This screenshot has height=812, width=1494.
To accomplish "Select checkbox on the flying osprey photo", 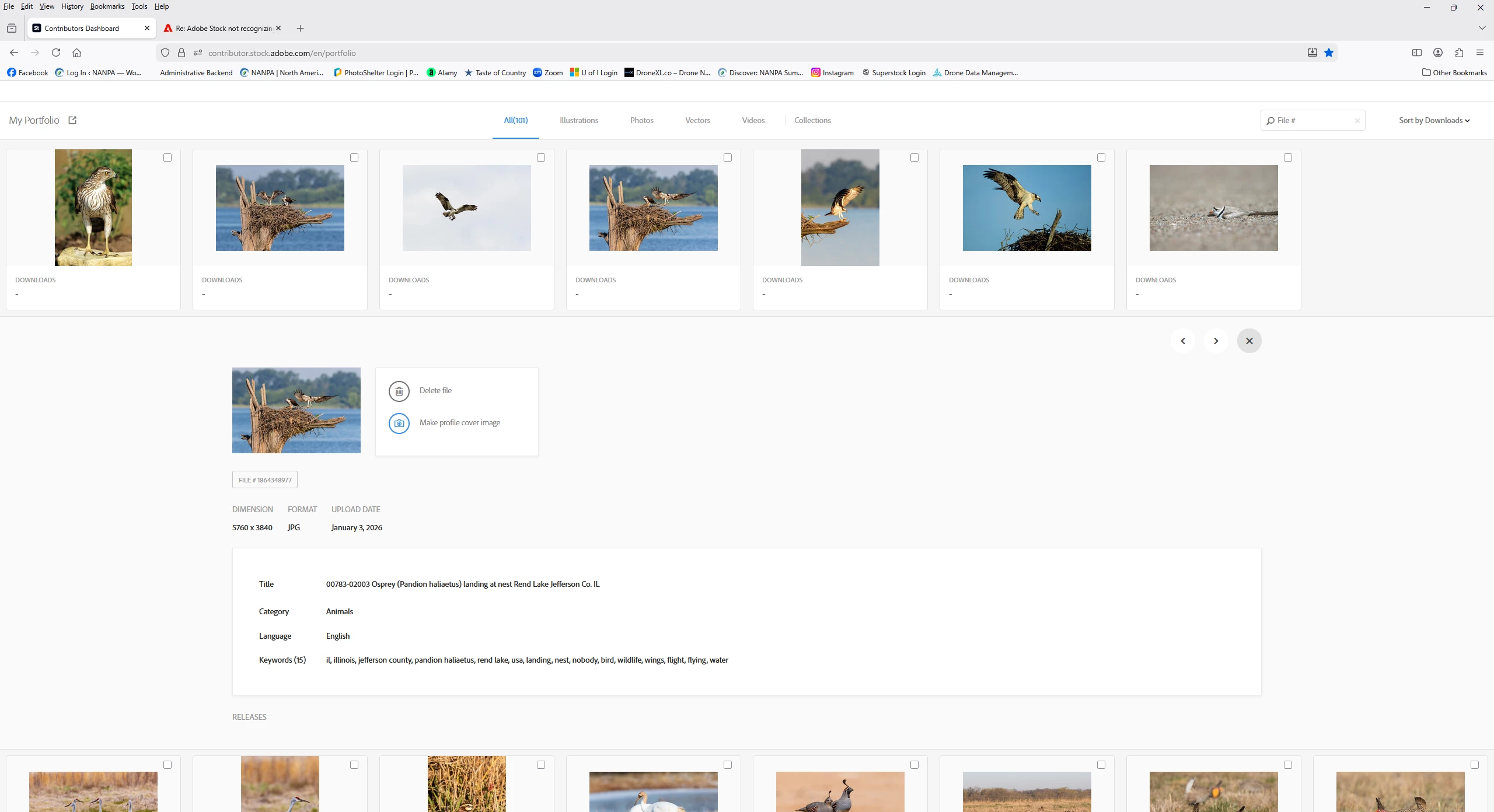I will (541, 157).
